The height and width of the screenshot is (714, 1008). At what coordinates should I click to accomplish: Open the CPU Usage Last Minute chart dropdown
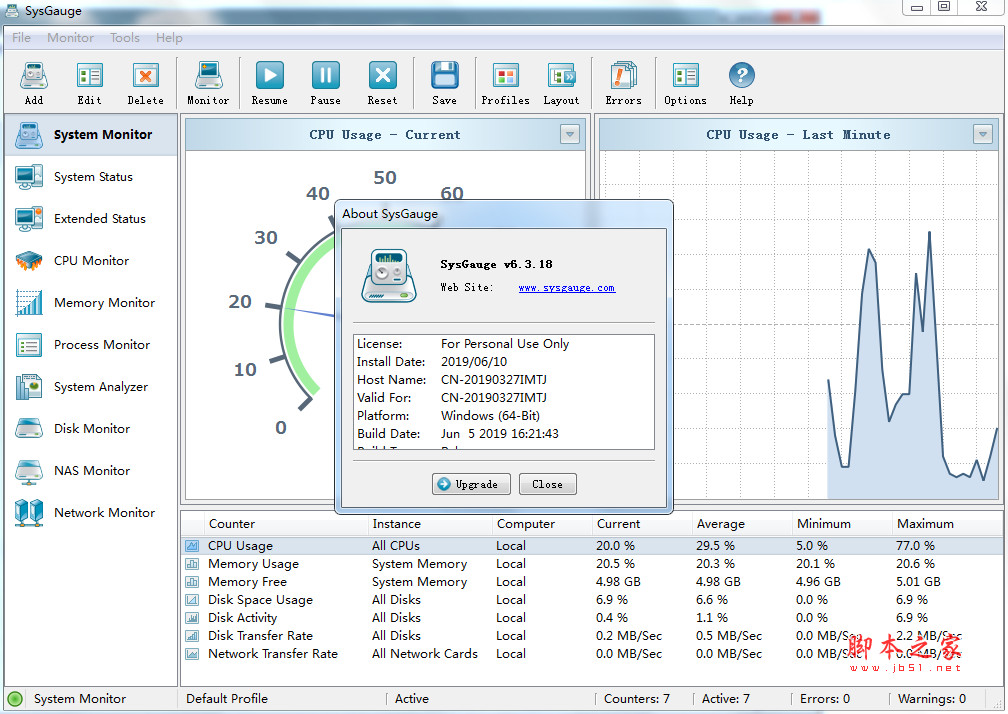pyautogui.click(x=982, y=134)
